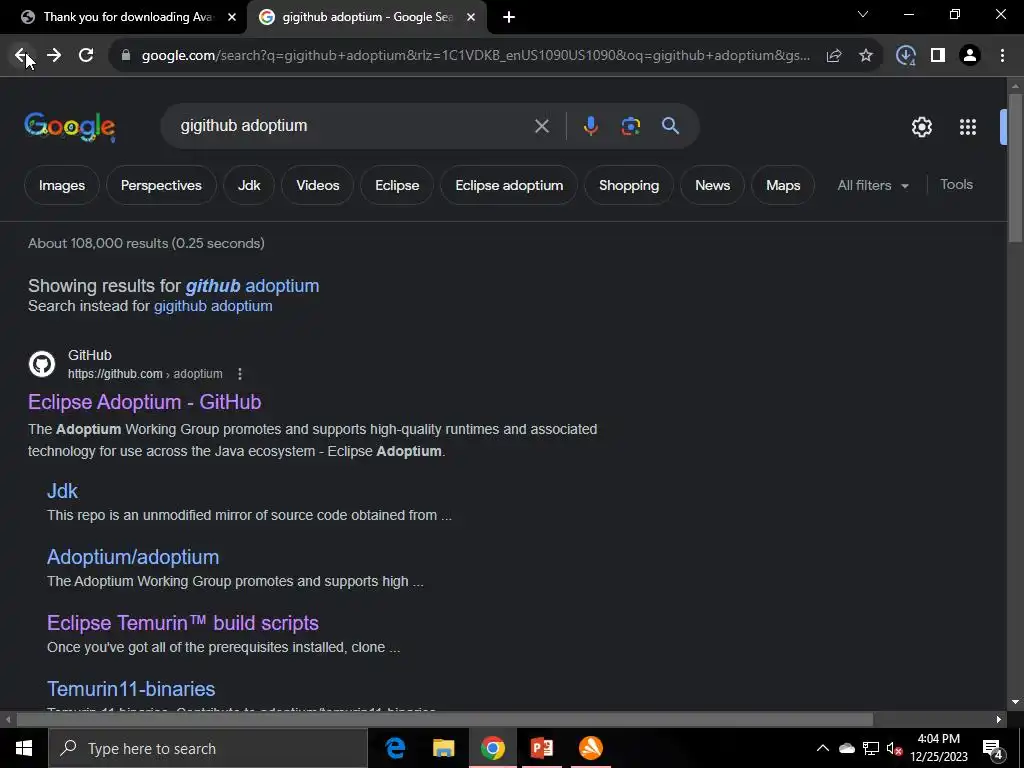This screenshot has width=1024, height=768.
Task: Reload the current page
Action: point(86,56)
